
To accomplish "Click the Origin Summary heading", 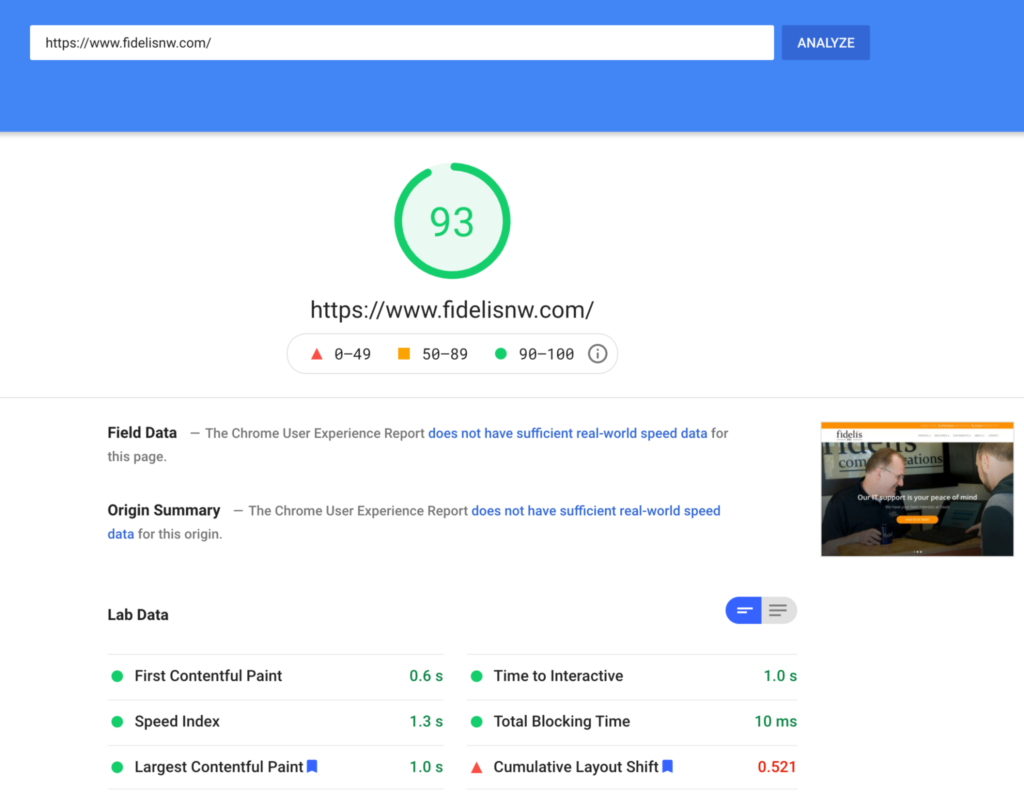I will coord(164,510).
